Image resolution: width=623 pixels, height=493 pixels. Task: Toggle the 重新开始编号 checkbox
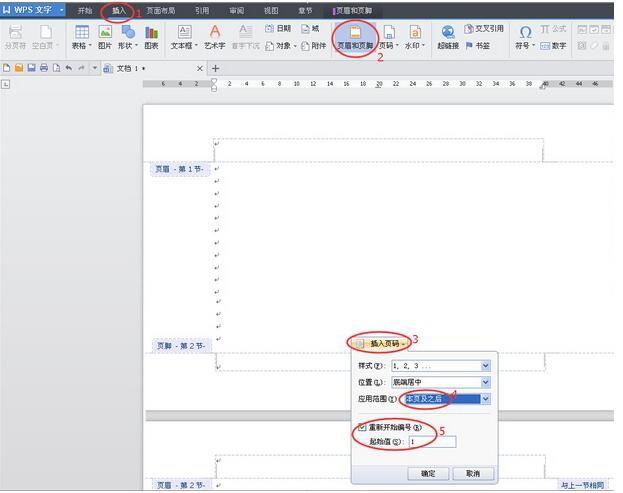(362, 427)
